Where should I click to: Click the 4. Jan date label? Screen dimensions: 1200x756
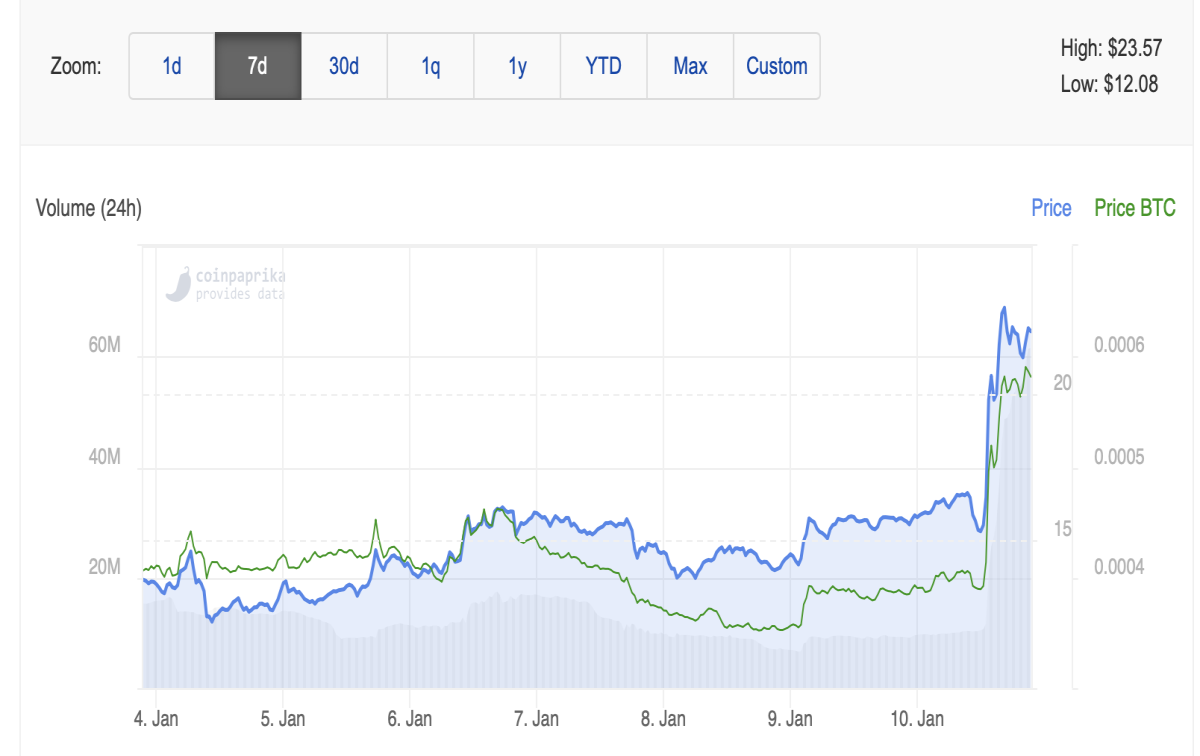157,718
